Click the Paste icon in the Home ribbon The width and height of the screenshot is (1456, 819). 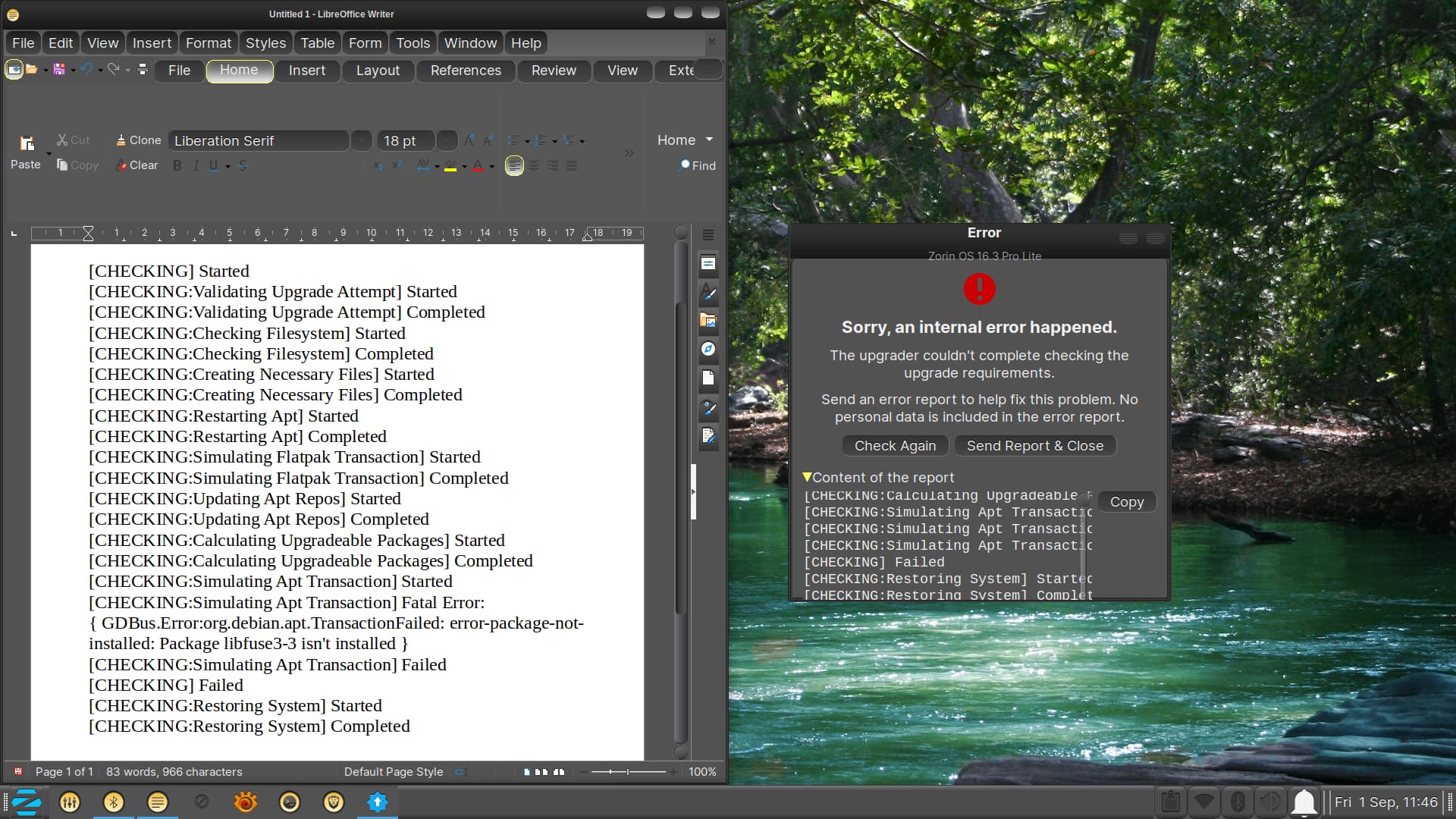[x=27, y=143]
